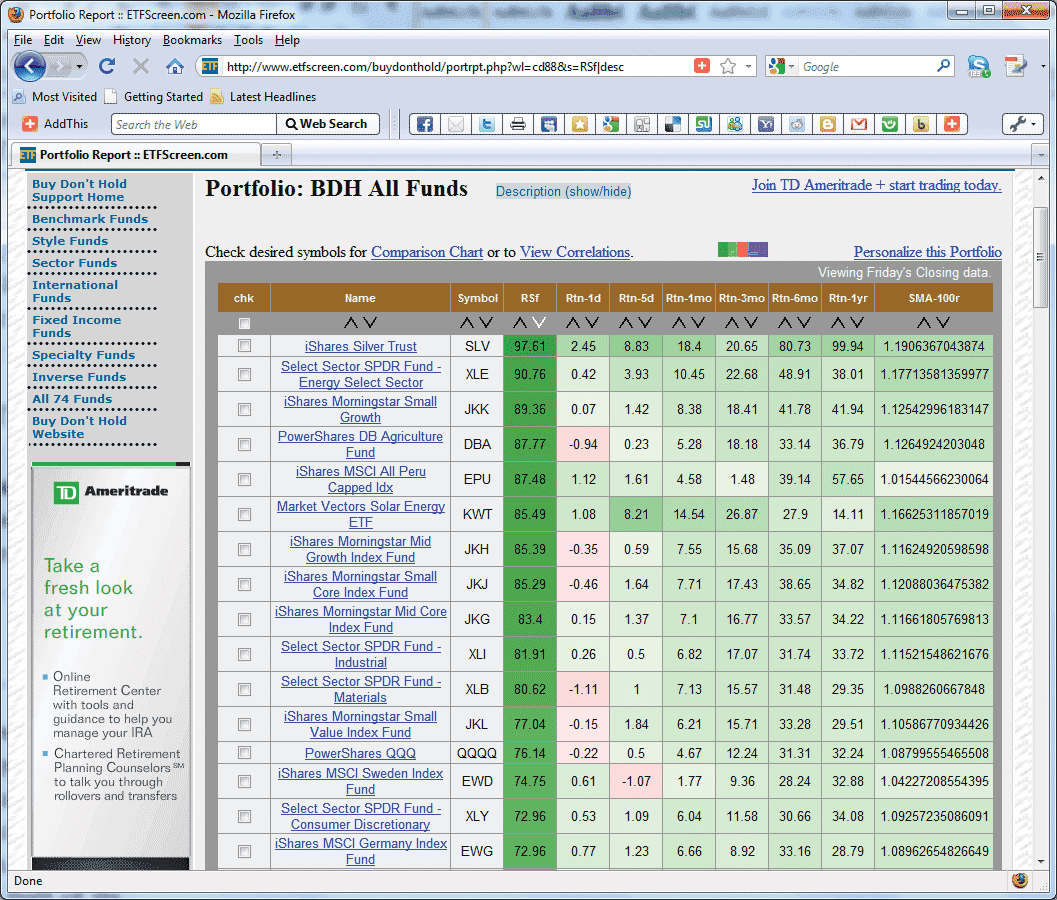Open the Bookmarks menu
Image resolution: width=1057 pixels, height=900 pixels.
[x=192, y=40]
